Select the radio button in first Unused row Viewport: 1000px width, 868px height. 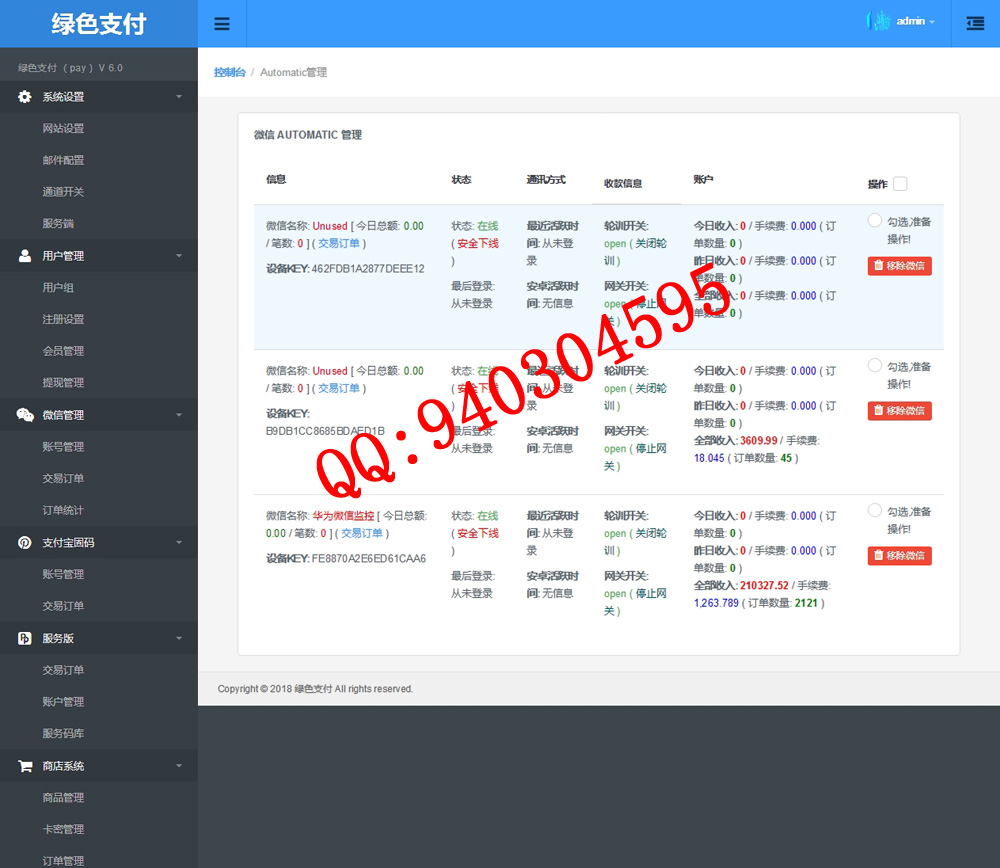click(875, 221)
